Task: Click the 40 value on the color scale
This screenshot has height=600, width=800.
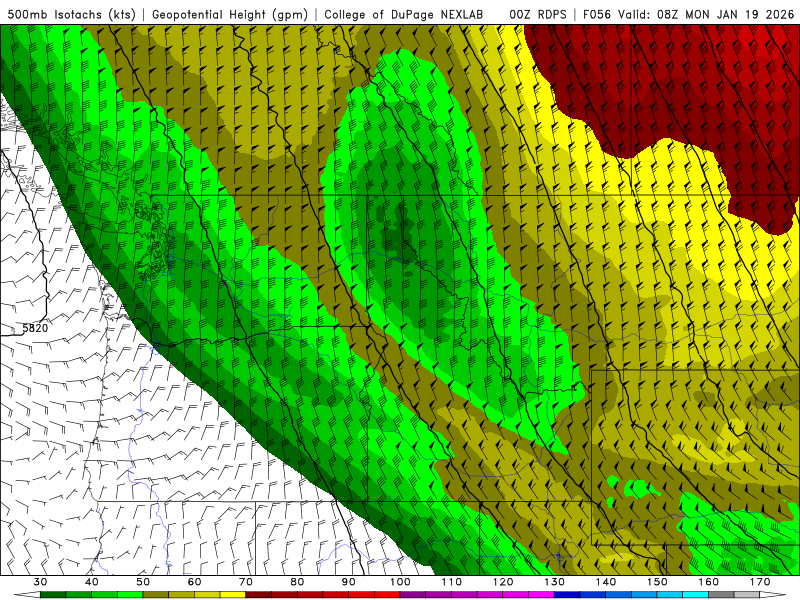Action: tap(92, 582)
